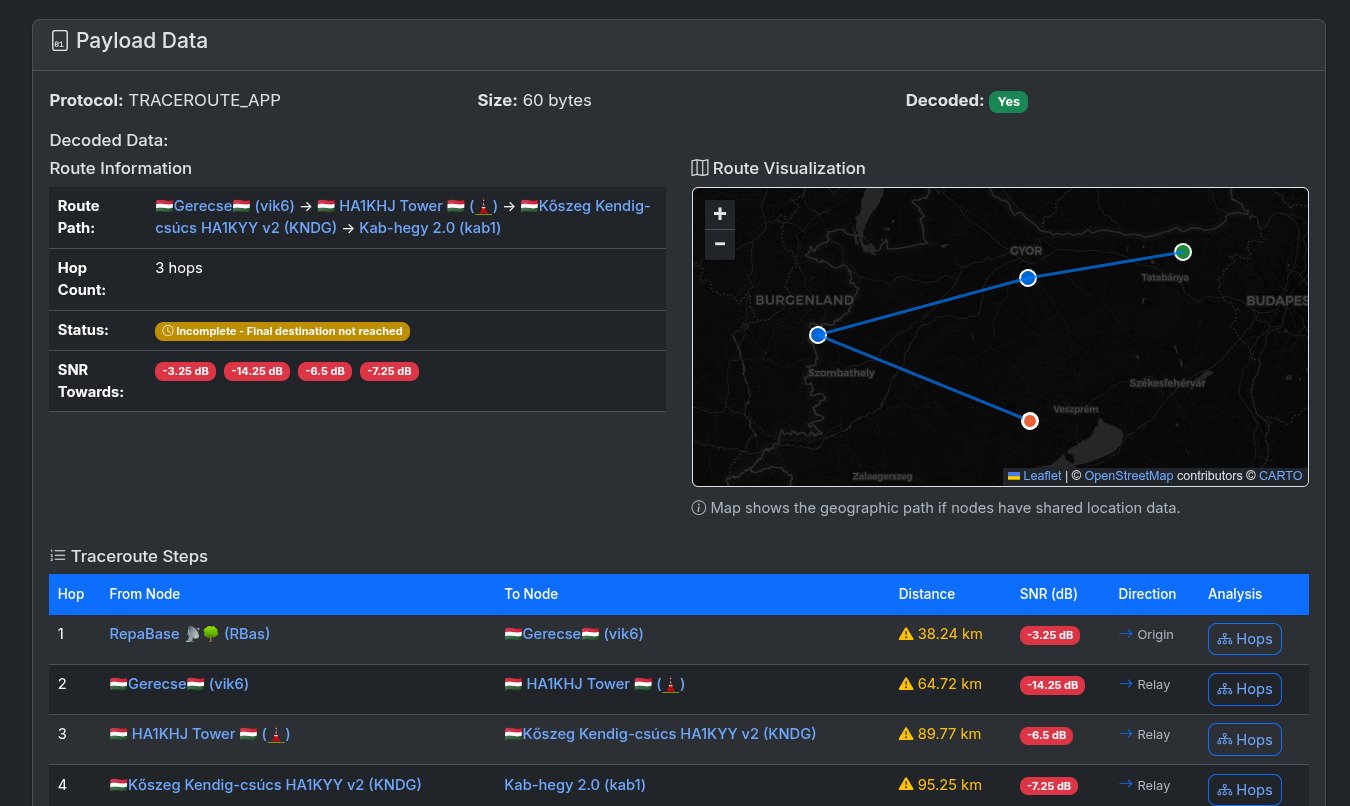Open Gerecse (vik6) link in Route Path
The image size is (1350, 806).
(x=225, y=206)
